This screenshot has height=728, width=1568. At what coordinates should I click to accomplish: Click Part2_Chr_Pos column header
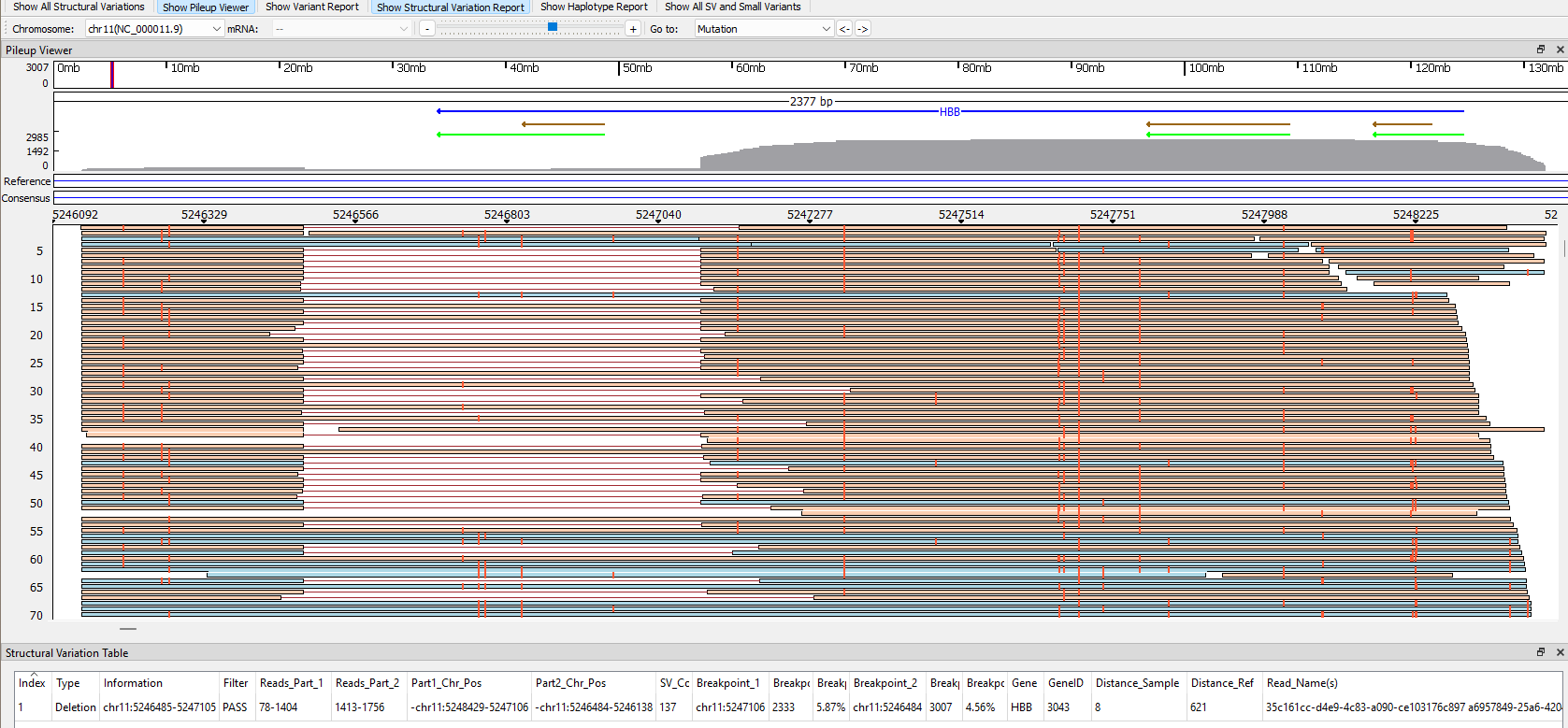594,683
